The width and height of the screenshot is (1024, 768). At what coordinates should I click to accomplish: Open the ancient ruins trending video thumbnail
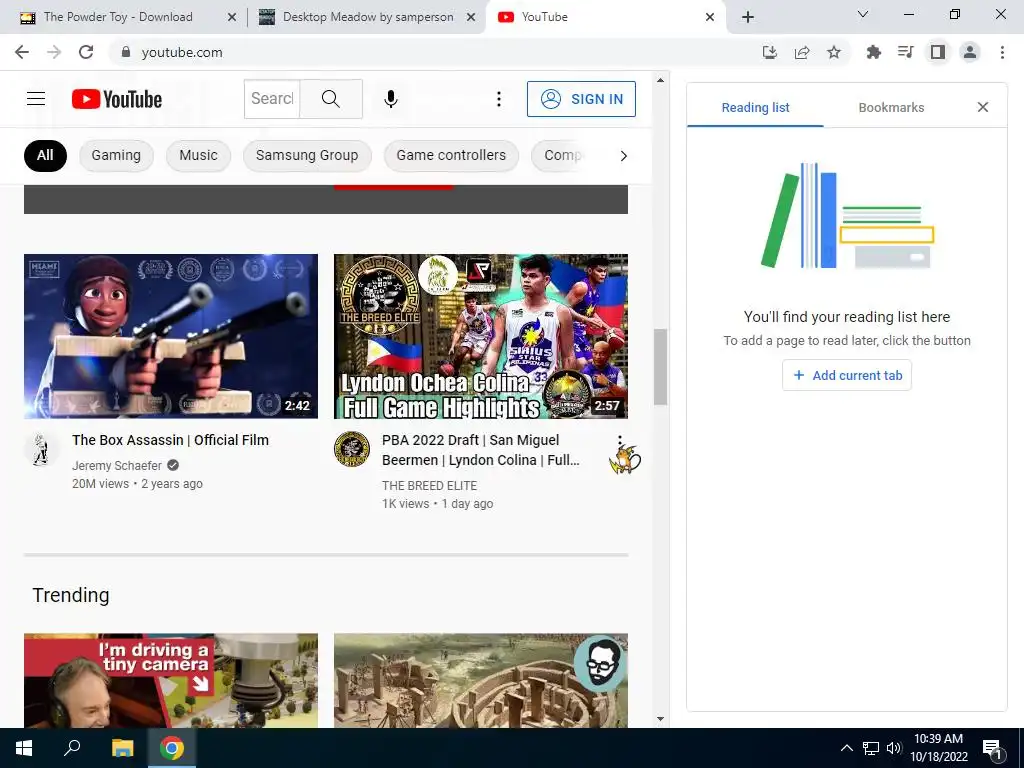click(x=481, y=680)
